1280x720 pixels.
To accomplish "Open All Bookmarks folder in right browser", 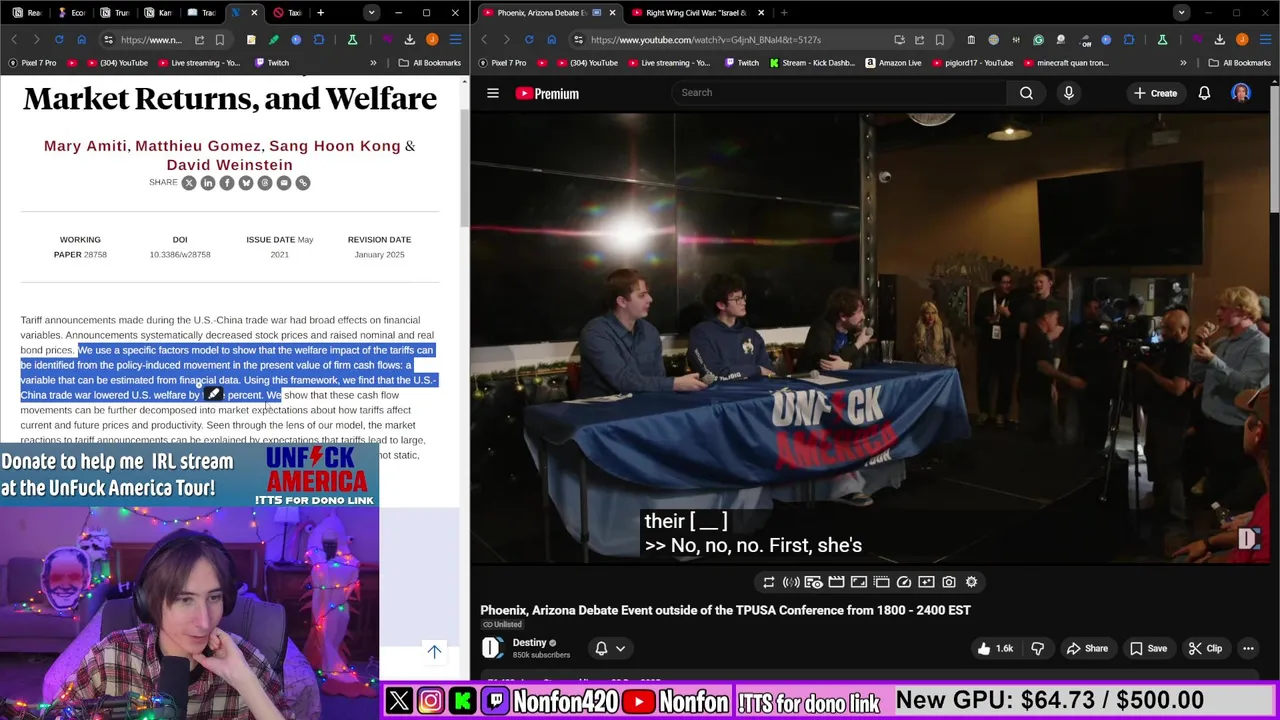I will 1240,63.
